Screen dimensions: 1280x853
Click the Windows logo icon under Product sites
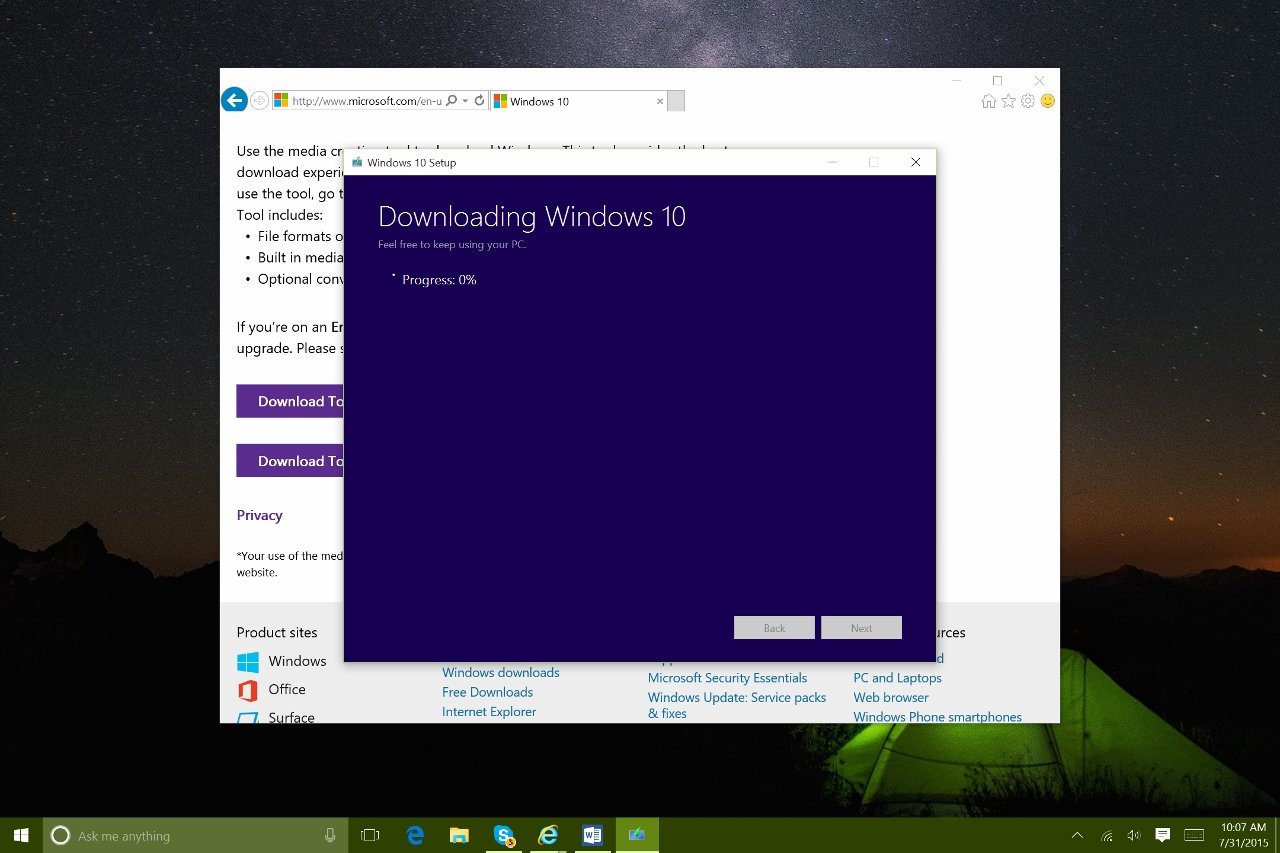(248, 662)
